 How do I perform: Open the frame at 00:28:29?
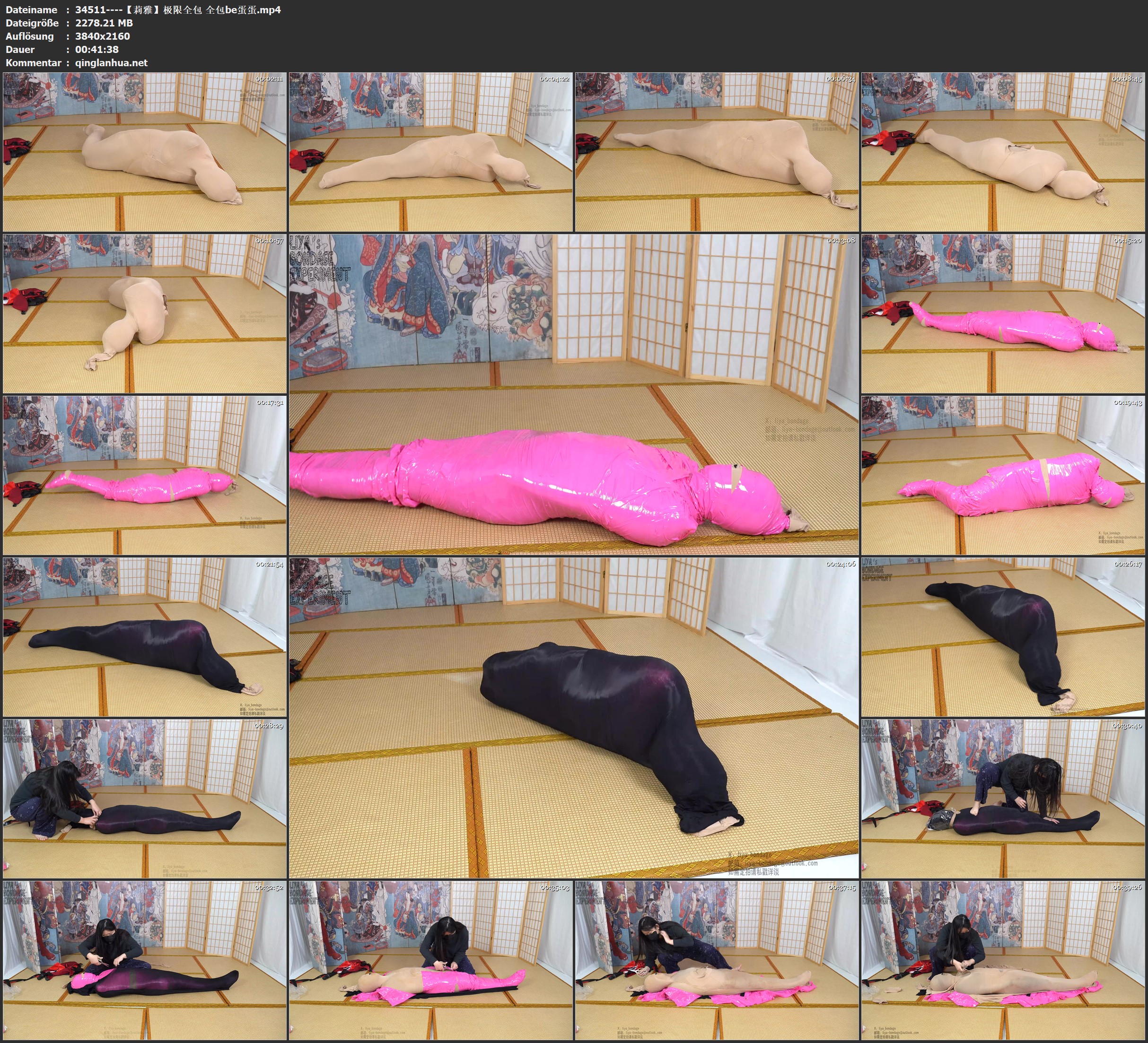tap(145, 798)
